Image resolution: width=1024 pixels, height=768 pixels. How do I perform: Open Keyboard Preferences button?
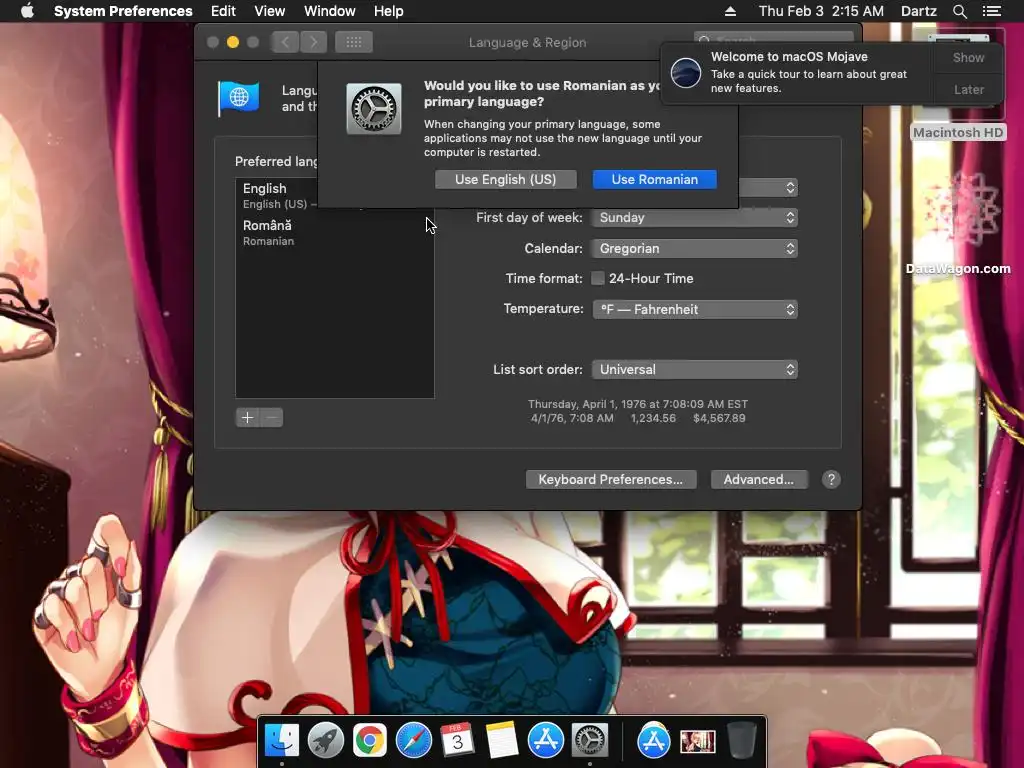point(611,480)
